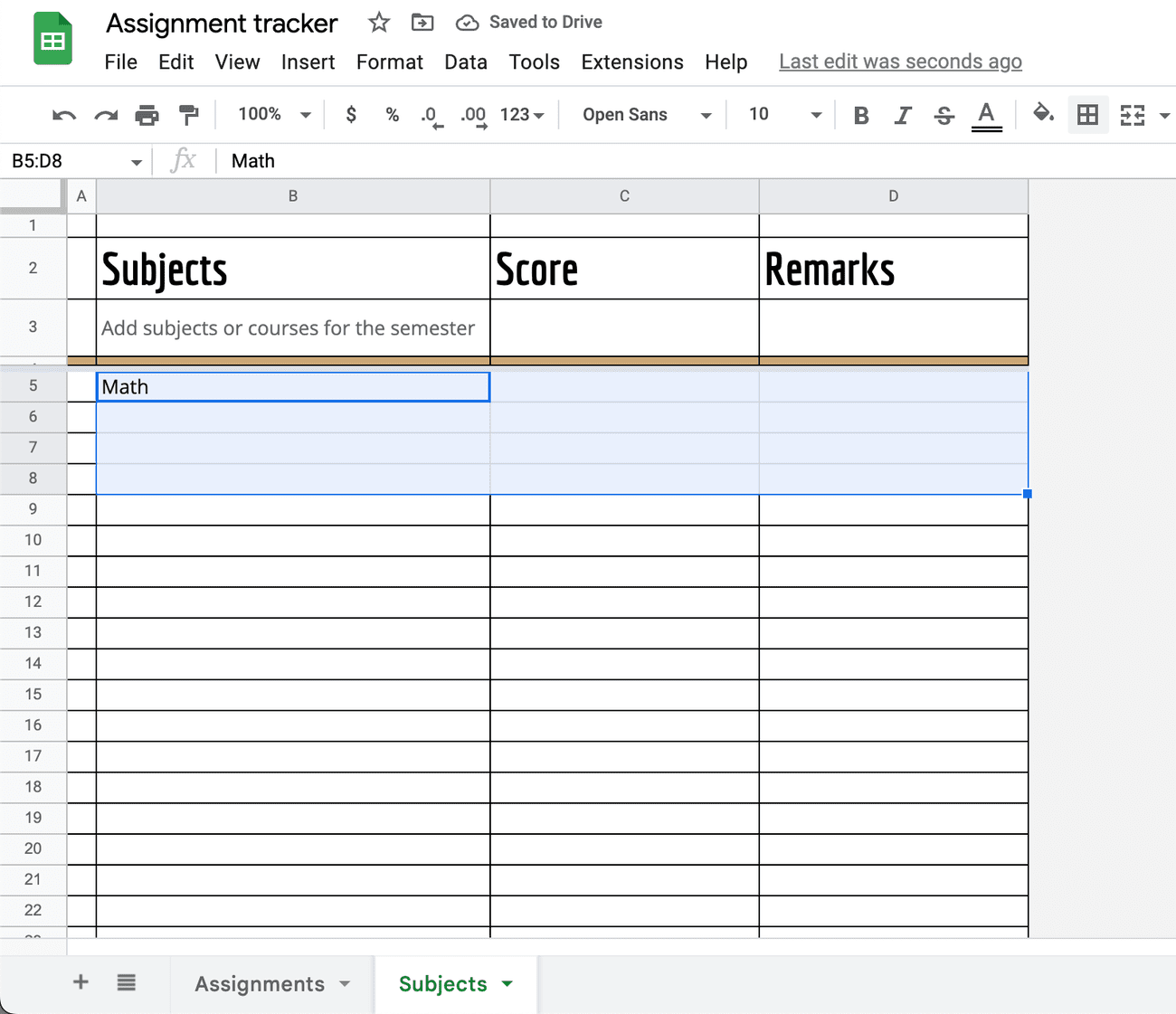The height and width of the screenshot is (1014, 1176).
Task: Star the Assignment tracker document
Action: pyautogui.click(x=379, y=23)
